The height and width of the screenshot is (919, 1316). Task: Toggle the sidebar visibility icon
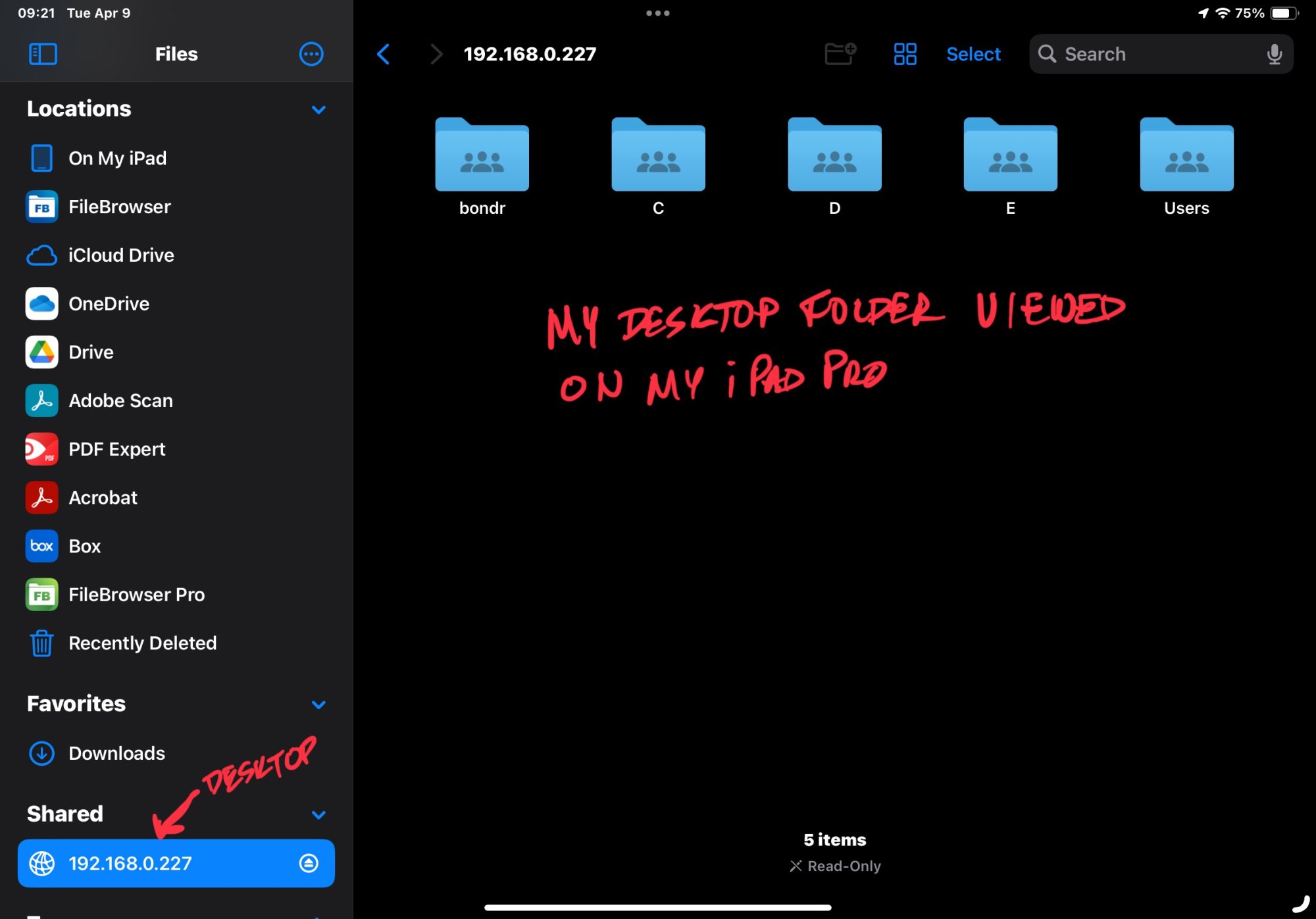coord(43,54)
